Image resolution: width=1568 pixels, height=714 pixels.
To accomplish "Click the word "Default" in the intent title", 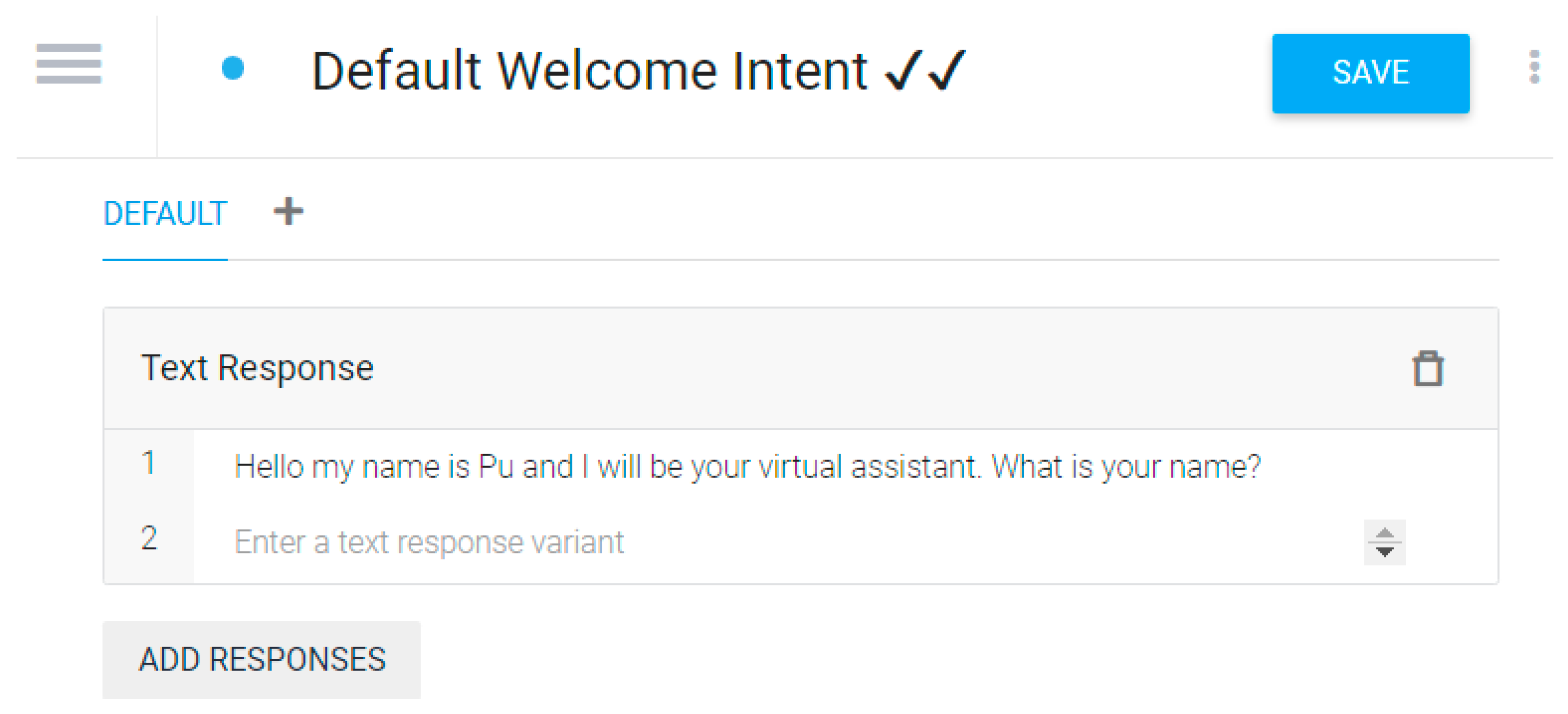I will pyautogui.click(x=396, y=71).
